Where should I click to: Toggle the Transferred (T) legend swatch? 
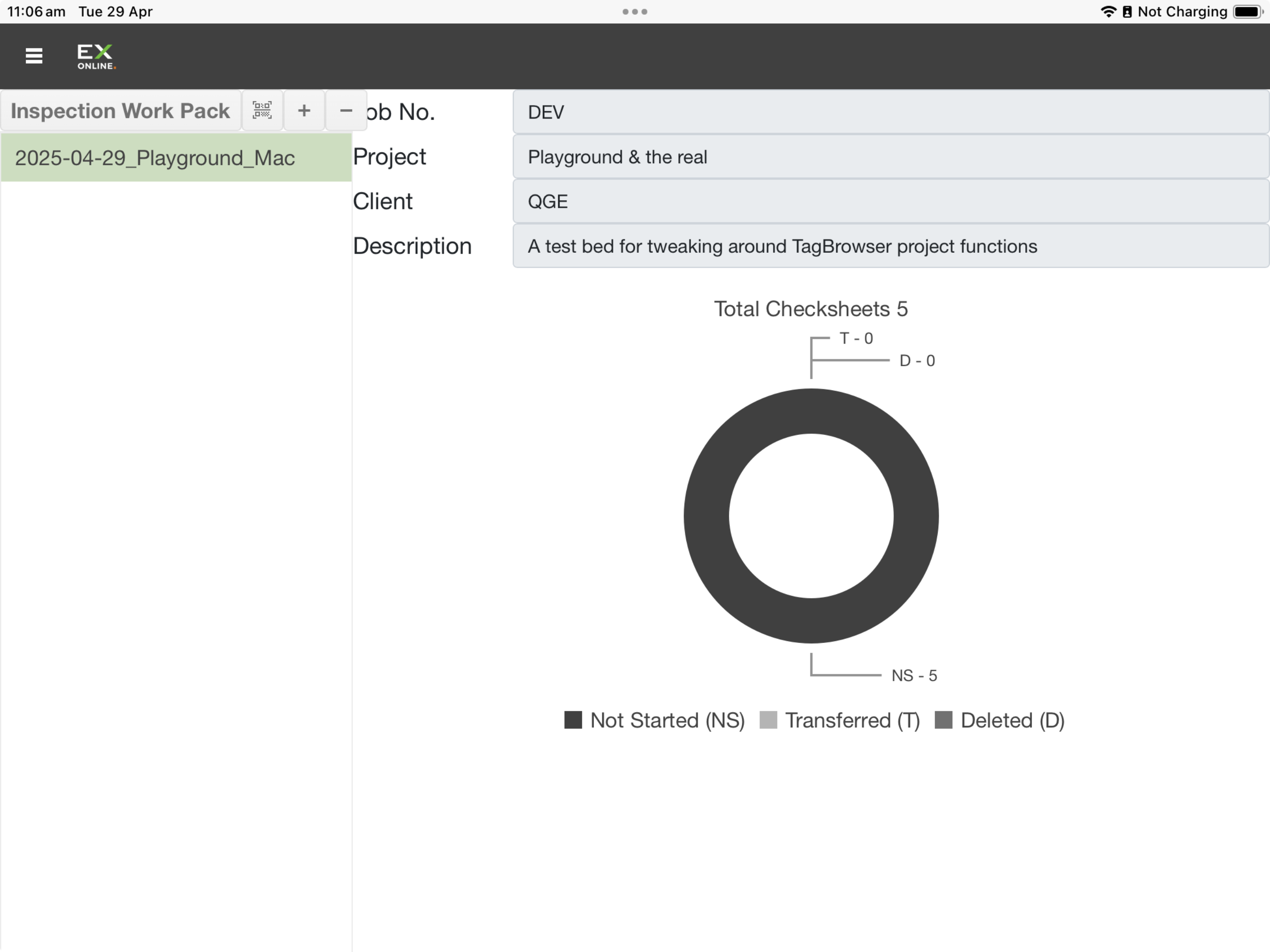768,720
